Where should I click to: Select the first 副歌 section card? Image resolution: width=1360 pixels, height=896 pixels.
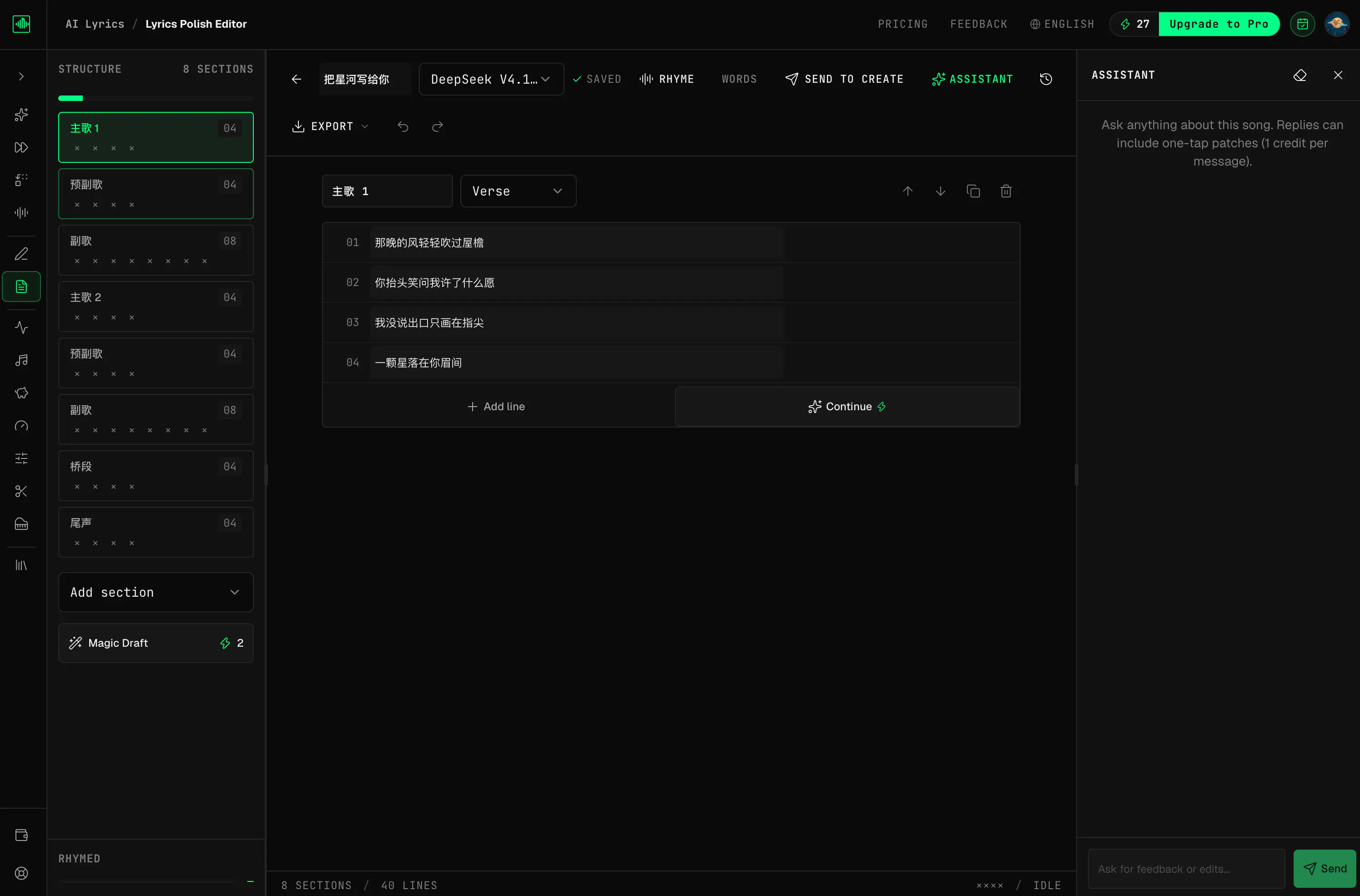[156, 250]
